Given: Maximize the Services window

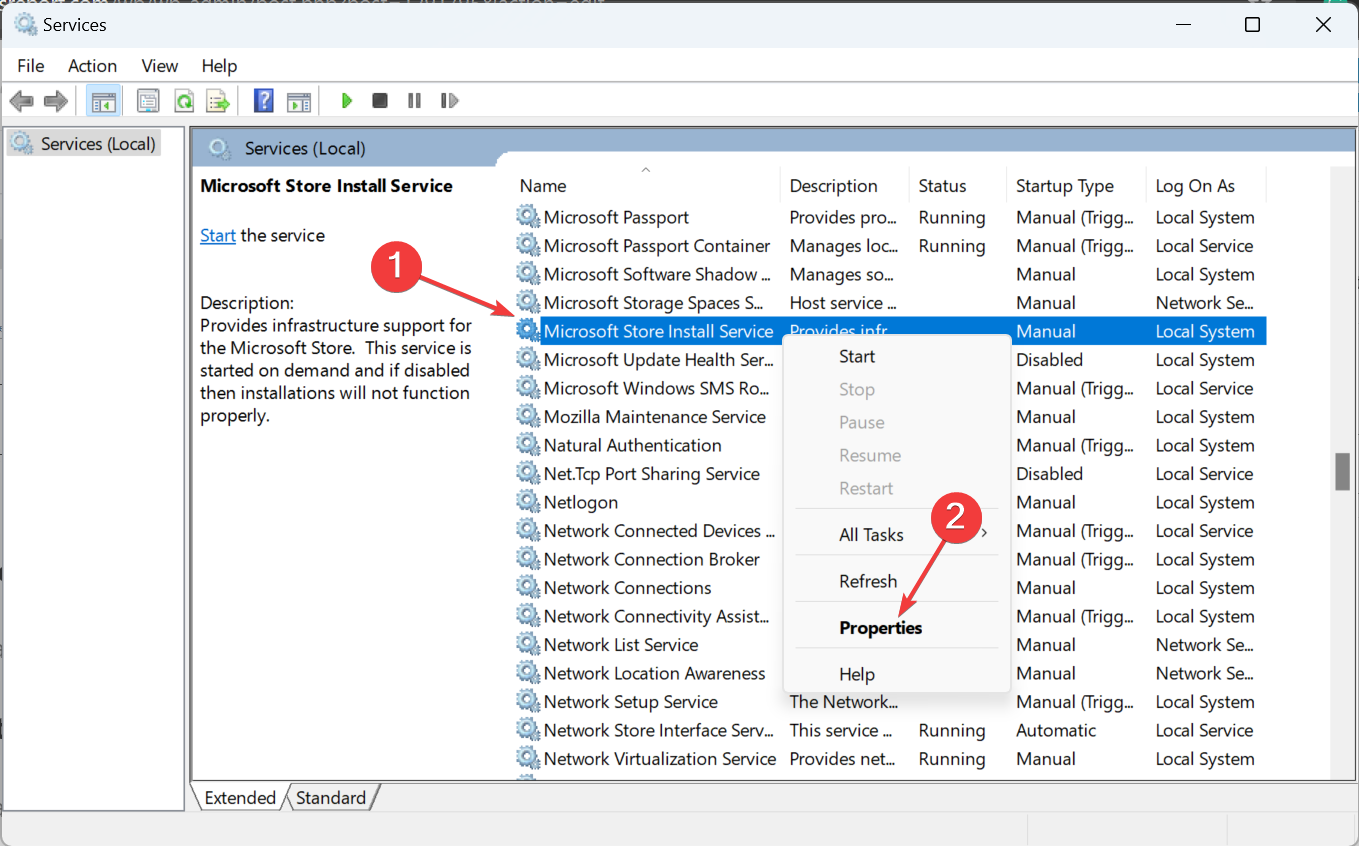Looking at the screenshot, I should pos(1252,25).
